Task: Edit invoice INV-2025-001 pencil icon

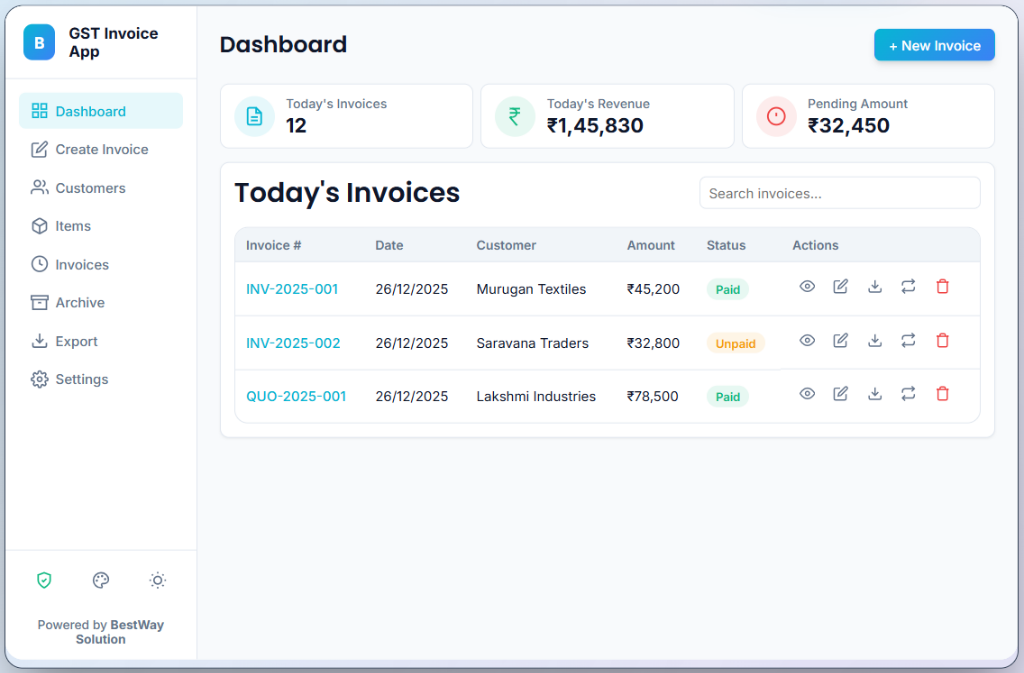Action: (x=840, y=287)
